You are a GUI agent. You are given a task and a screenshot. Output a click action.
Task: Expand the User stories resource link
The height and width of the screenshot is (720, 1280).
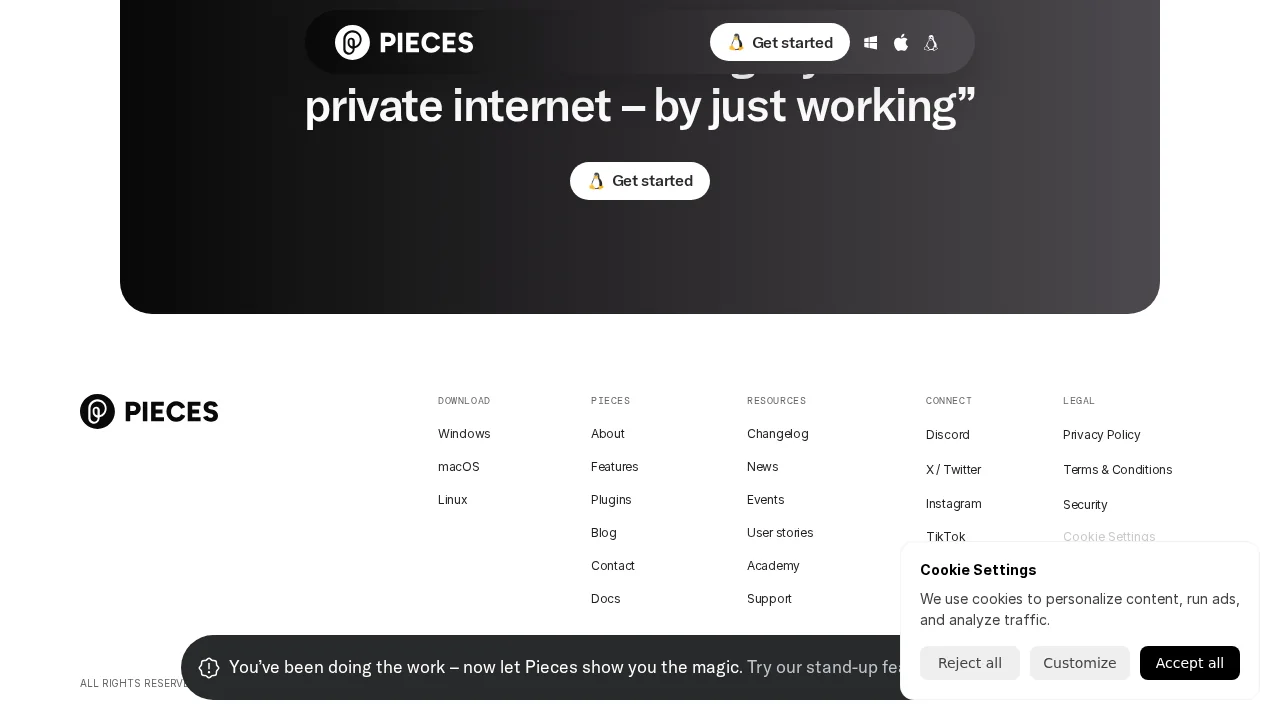[x=780, y=532]
